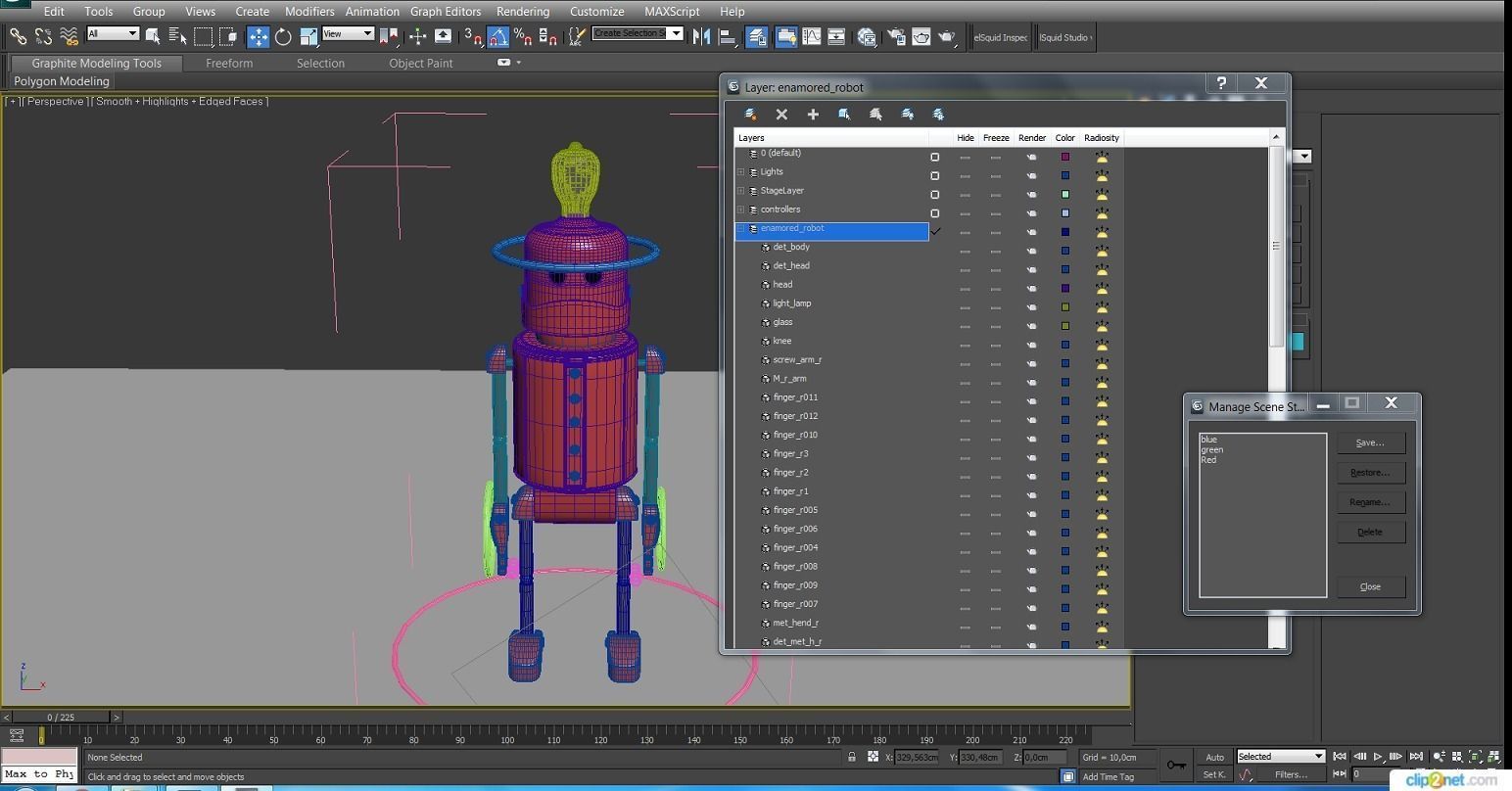This screenshot has height=791, width=1512.
Task: Click Delete button in Manage Scene States
Action: coord(1371,532)
